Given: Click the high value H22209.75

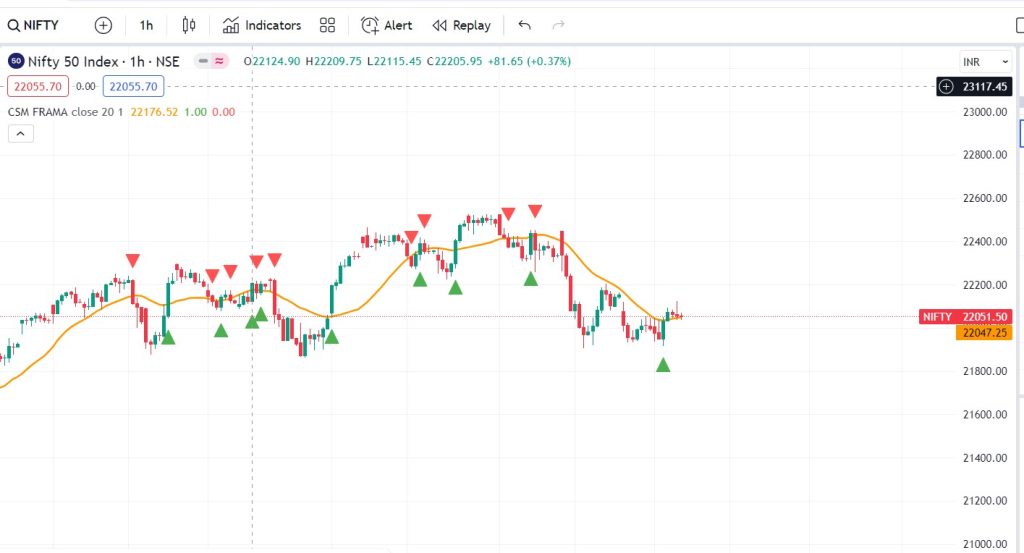Looking at the screenshot, I should coord(333,61).
